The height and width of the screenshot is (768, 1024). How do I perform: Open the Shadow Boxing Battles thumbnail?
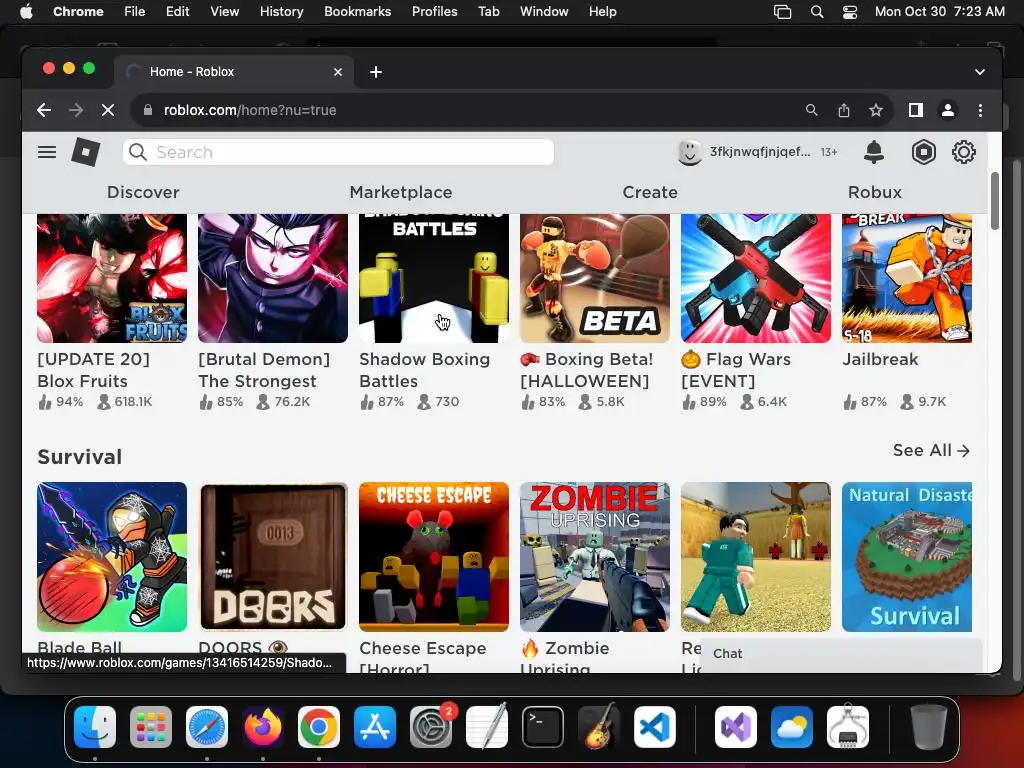434,278
